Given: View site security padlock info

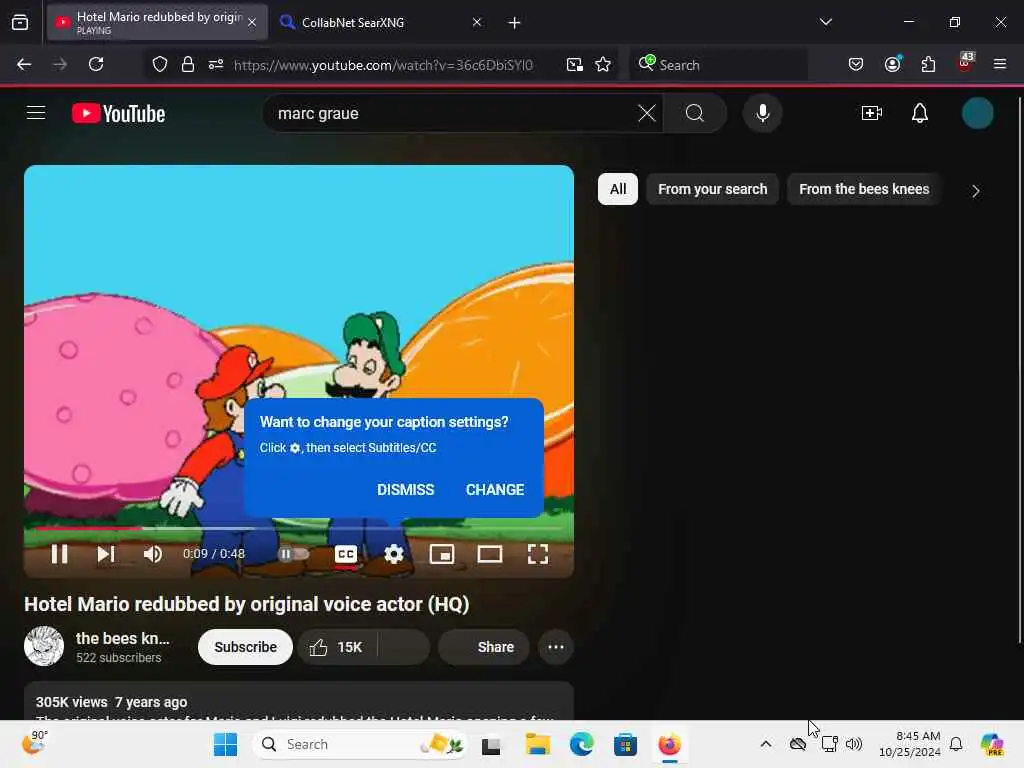Looking at the screenshot, I should point(188,65).
